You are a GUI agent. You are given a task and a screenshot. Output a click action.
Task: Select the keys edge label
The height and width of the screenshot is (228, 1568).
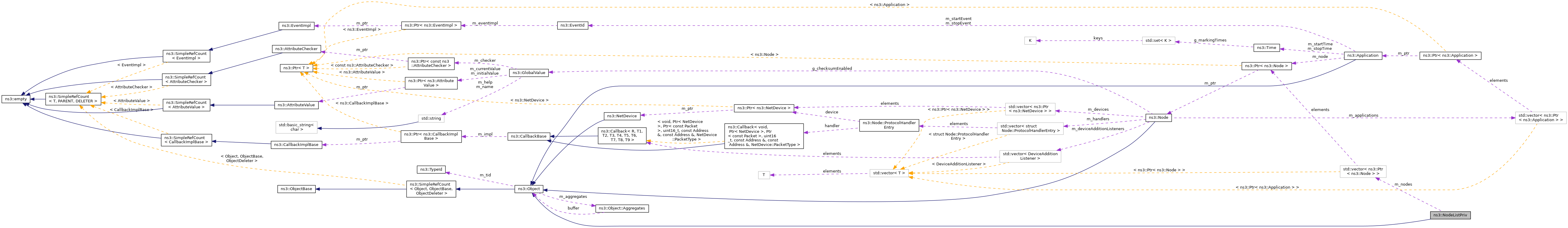[x=1097, y=38]
